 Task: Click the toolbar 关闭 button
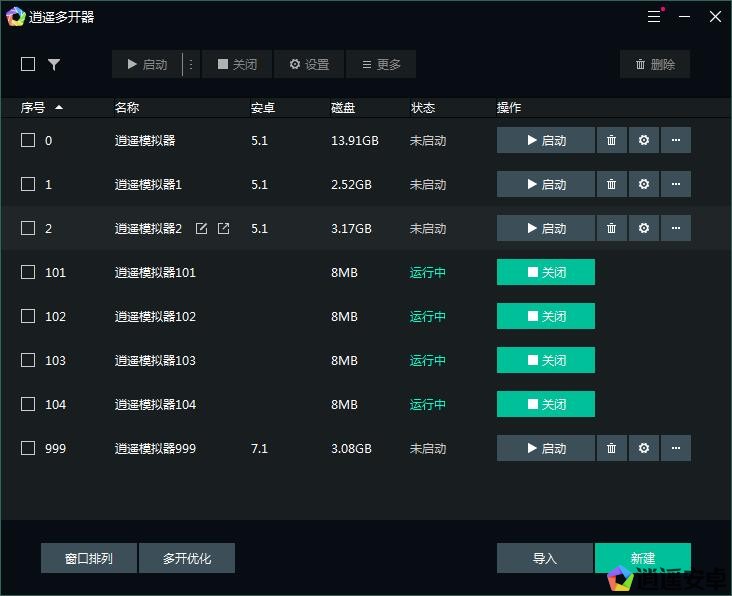point(237,64)
